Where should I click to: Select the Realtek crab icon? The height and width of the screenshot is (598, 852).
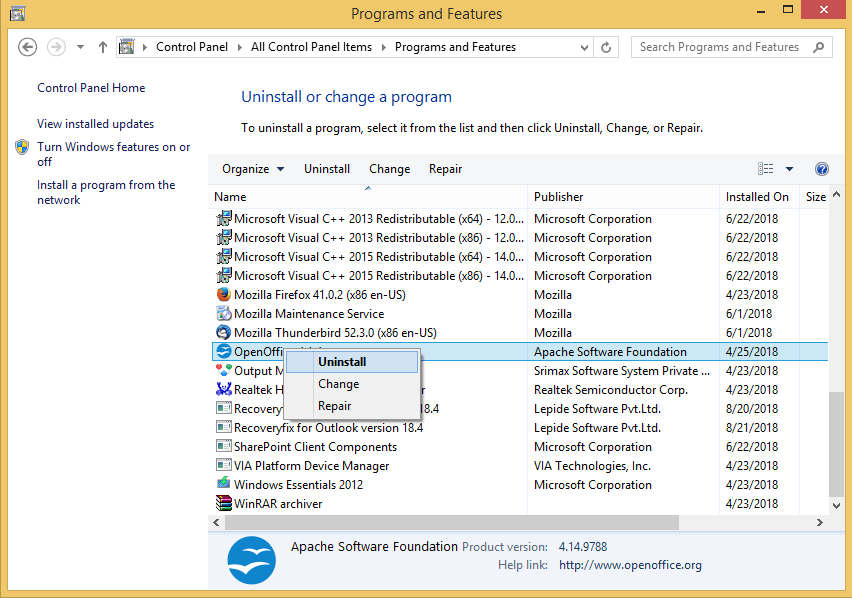coord(223,389)
